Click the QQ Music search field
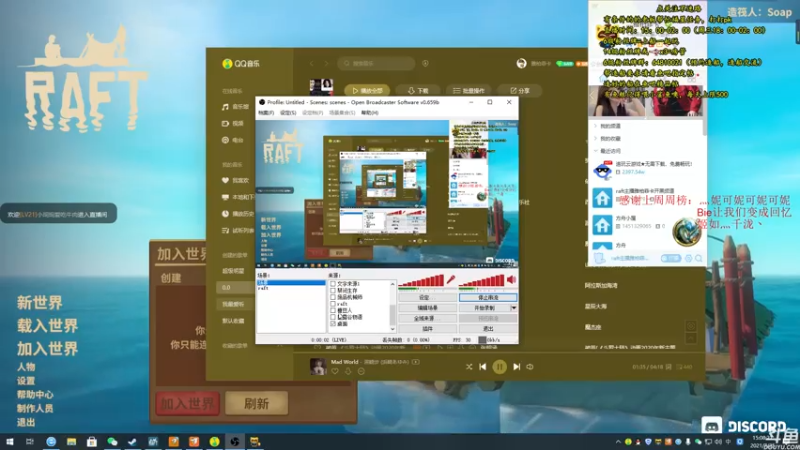The width and height of the screenshot is (800, 450). tap(376, 63)
